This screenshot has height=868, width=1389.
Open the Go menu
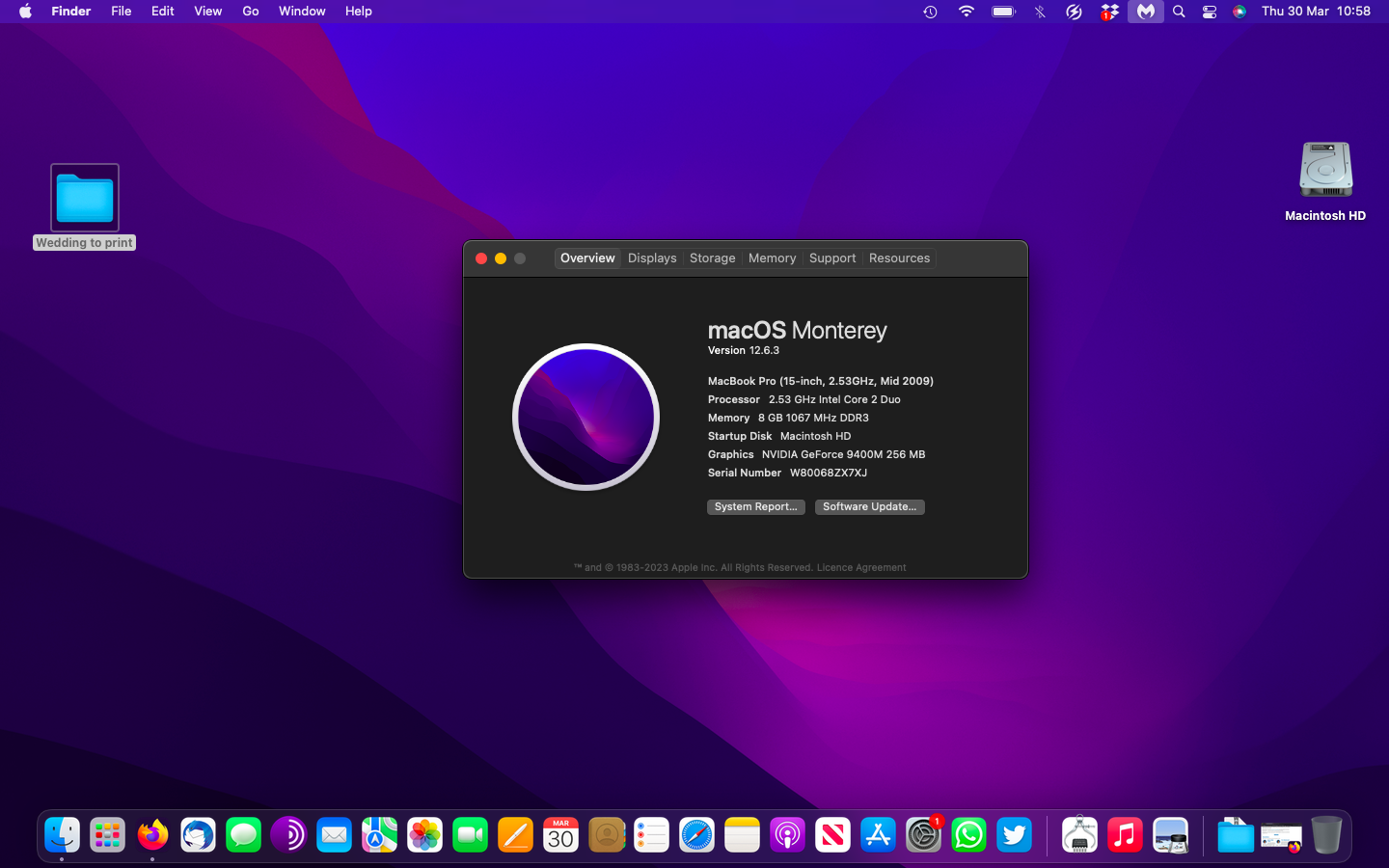(250, 12)
